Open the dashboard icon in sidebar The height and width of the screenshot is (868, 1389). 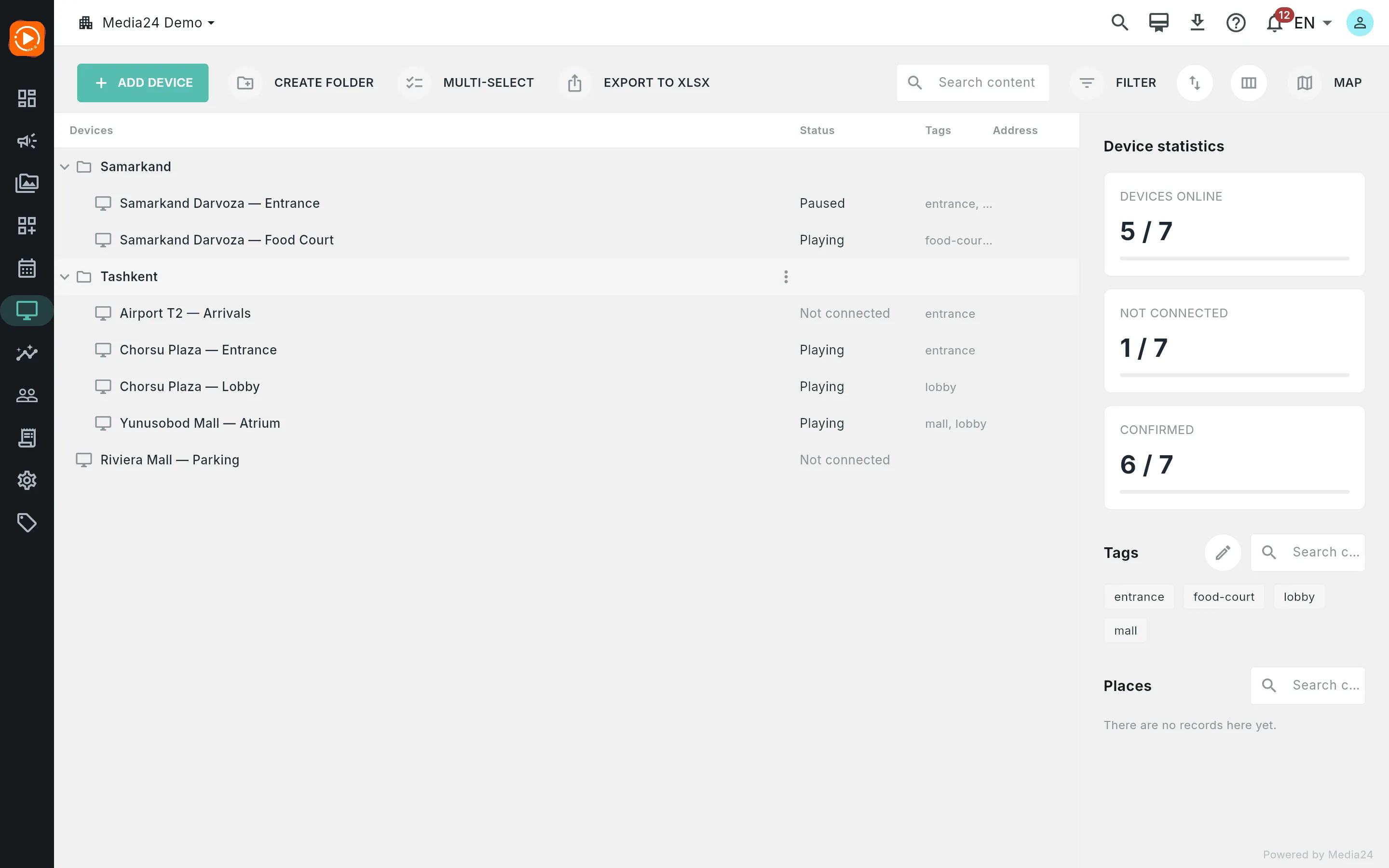coord(27,98)
